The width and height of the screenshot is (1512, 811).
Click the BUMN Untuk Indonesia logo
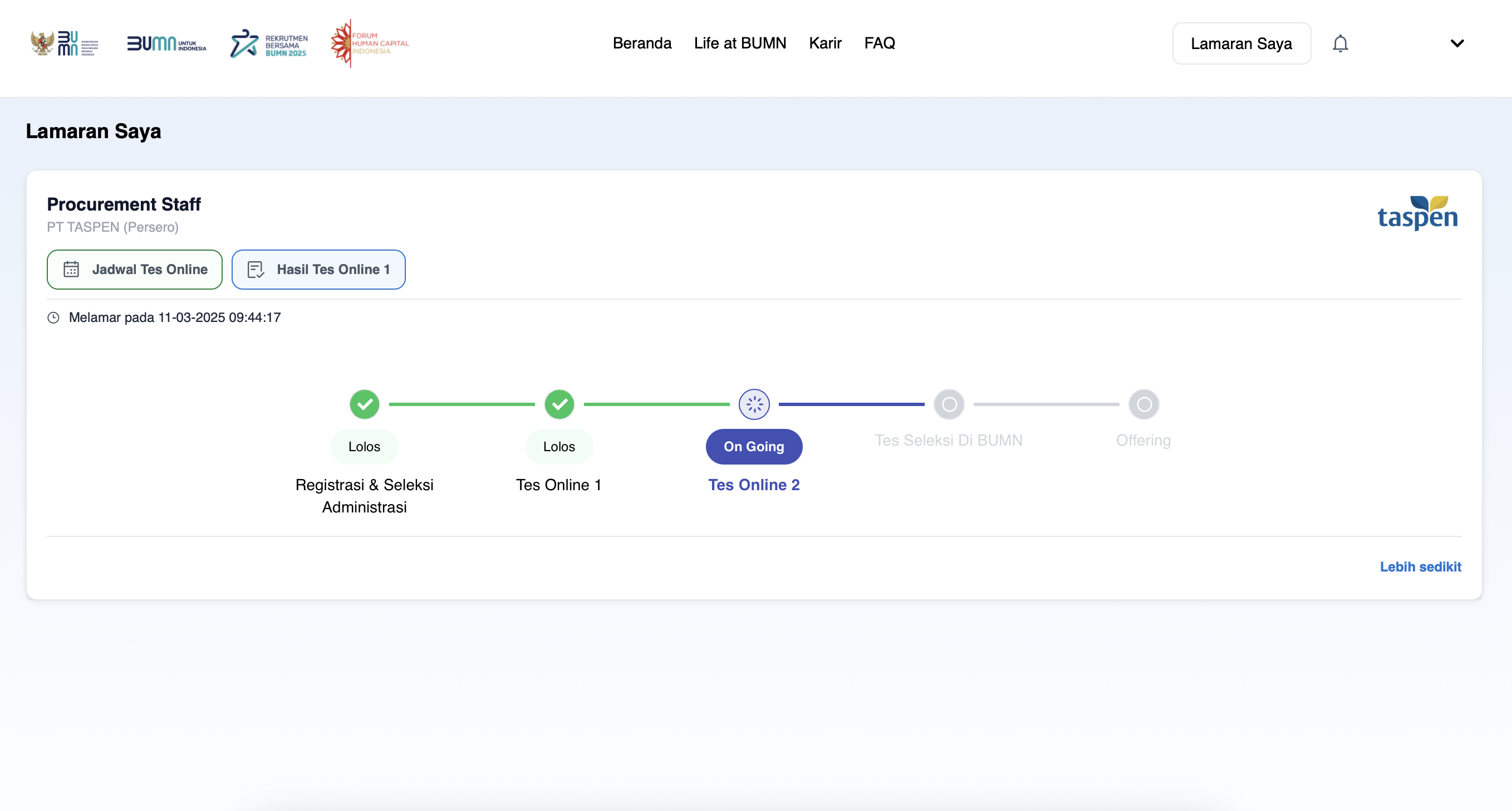point(166,43)
